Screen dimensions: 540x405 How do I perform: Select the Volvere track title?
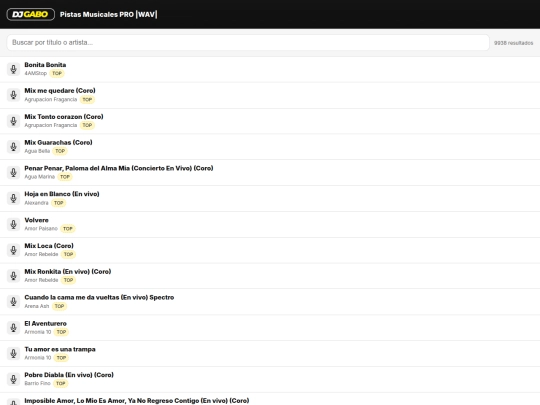click(x=37, y=220)
